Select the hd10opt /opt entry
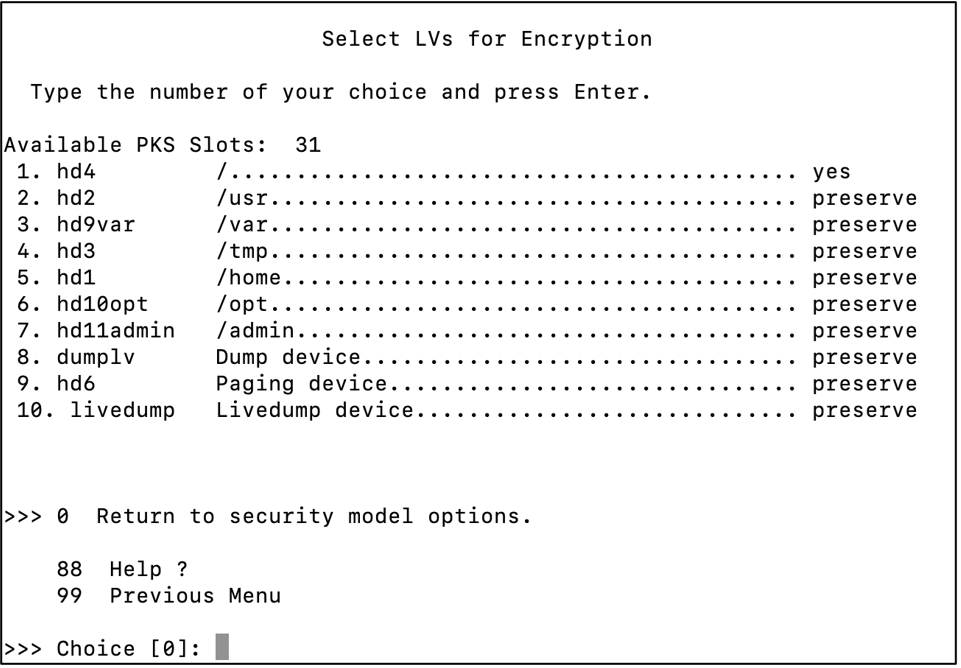961x668 pixels. (466, 305)
